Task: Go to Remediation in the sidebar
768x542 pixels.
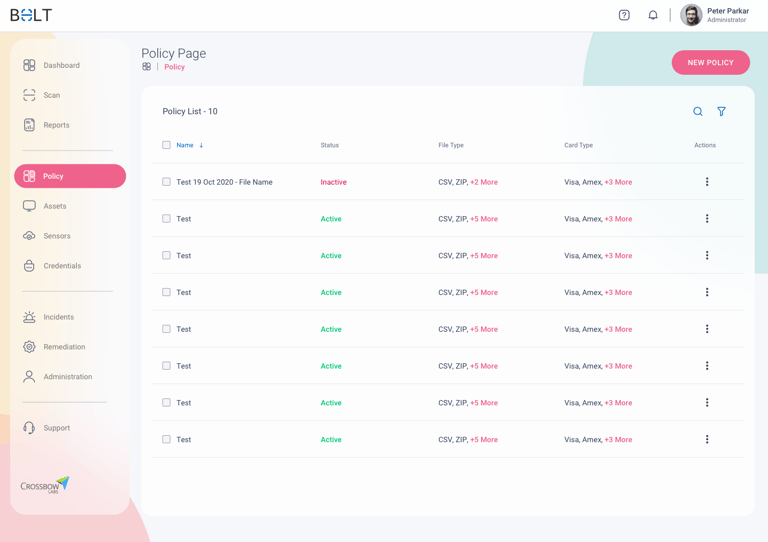Action: pos(64,347)
